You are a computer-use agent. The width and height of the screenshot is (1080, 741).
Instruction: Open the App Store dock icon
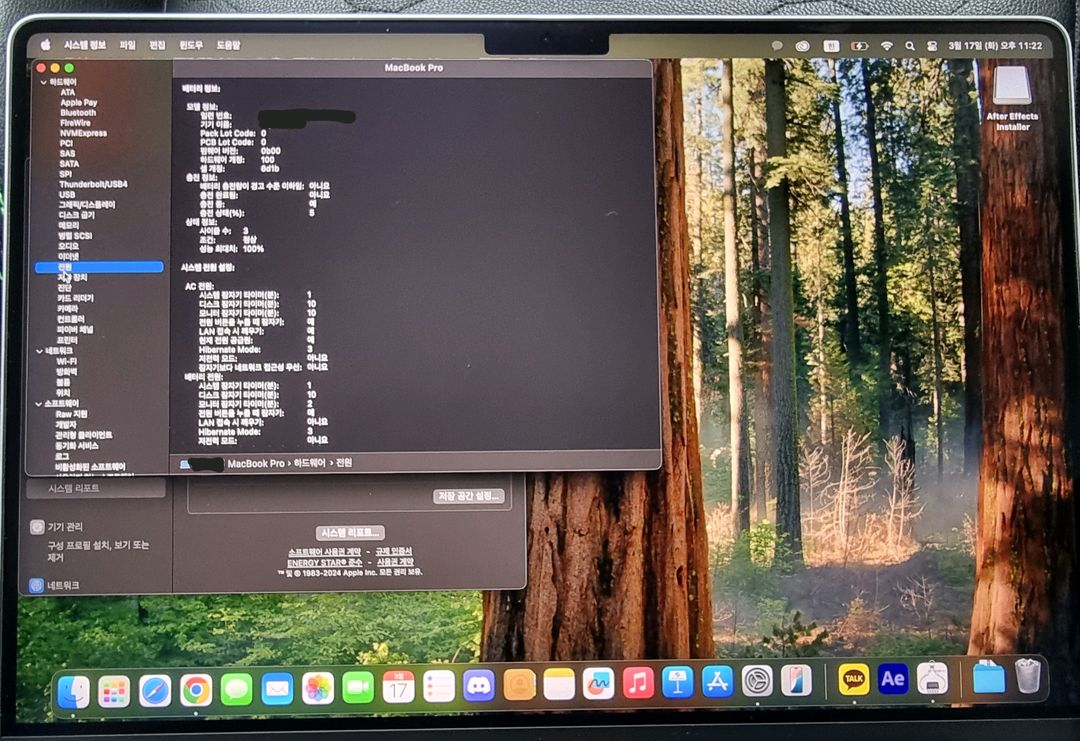(x=718, y=682)
